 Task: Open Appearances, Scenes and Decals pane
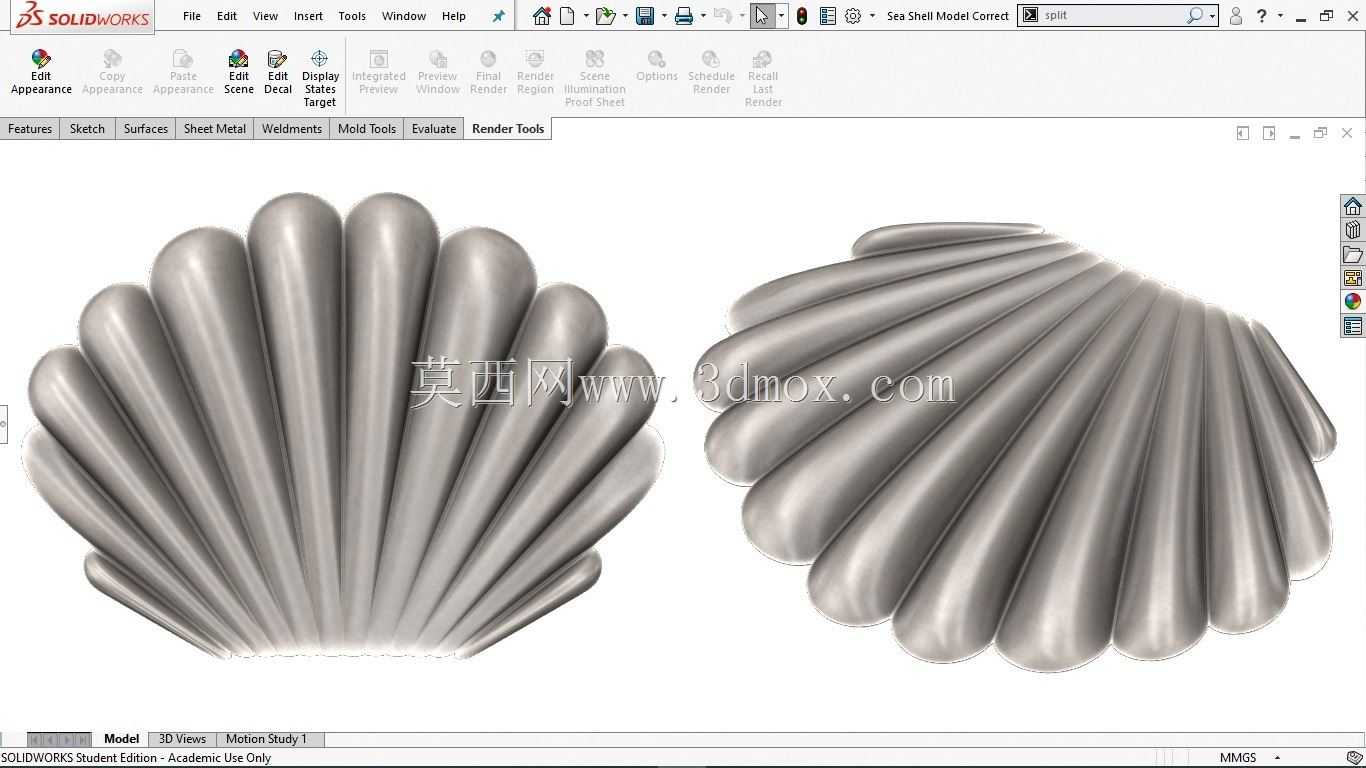pyautogui.click(x=1353, y=302)
